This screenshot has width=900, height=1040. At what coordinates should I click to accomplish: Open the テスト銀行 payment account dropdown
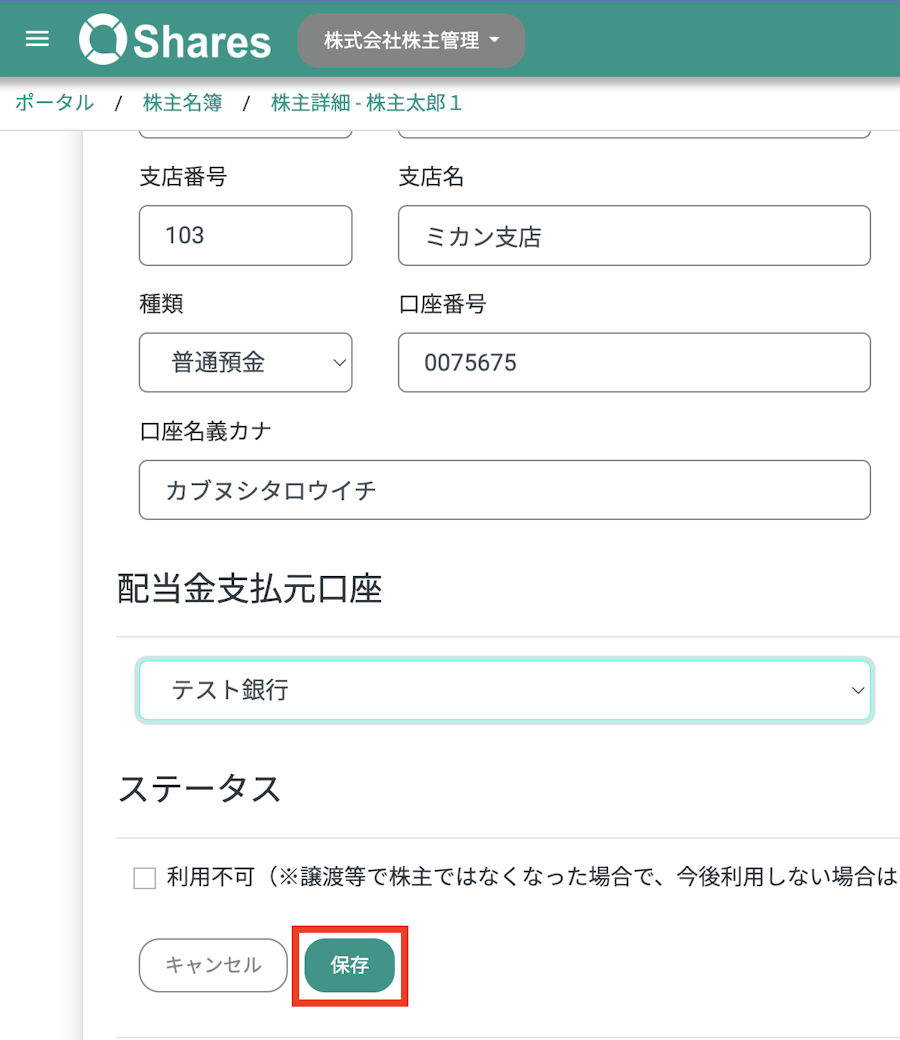pyautogui.click(x=505, y=690)
